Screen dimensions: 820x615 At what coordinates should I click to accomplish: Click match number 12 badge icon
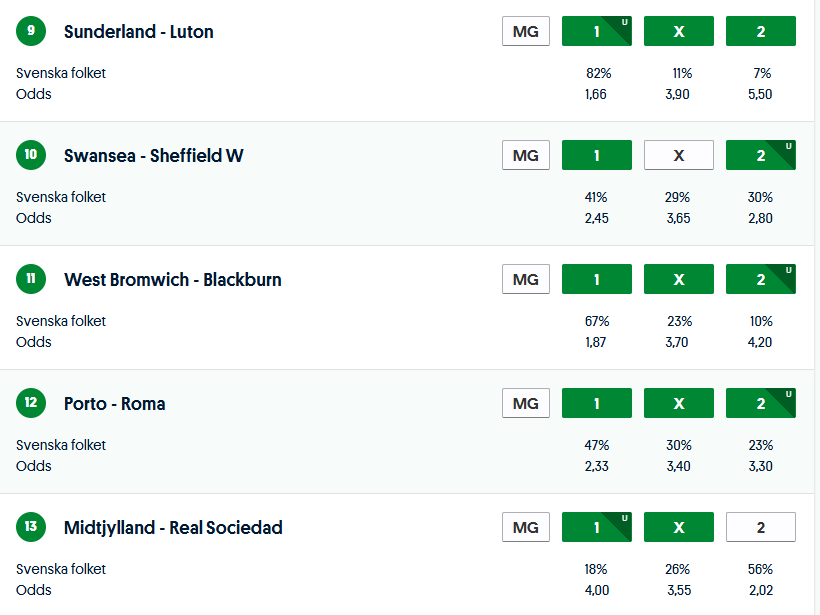[x=31, y=403]
